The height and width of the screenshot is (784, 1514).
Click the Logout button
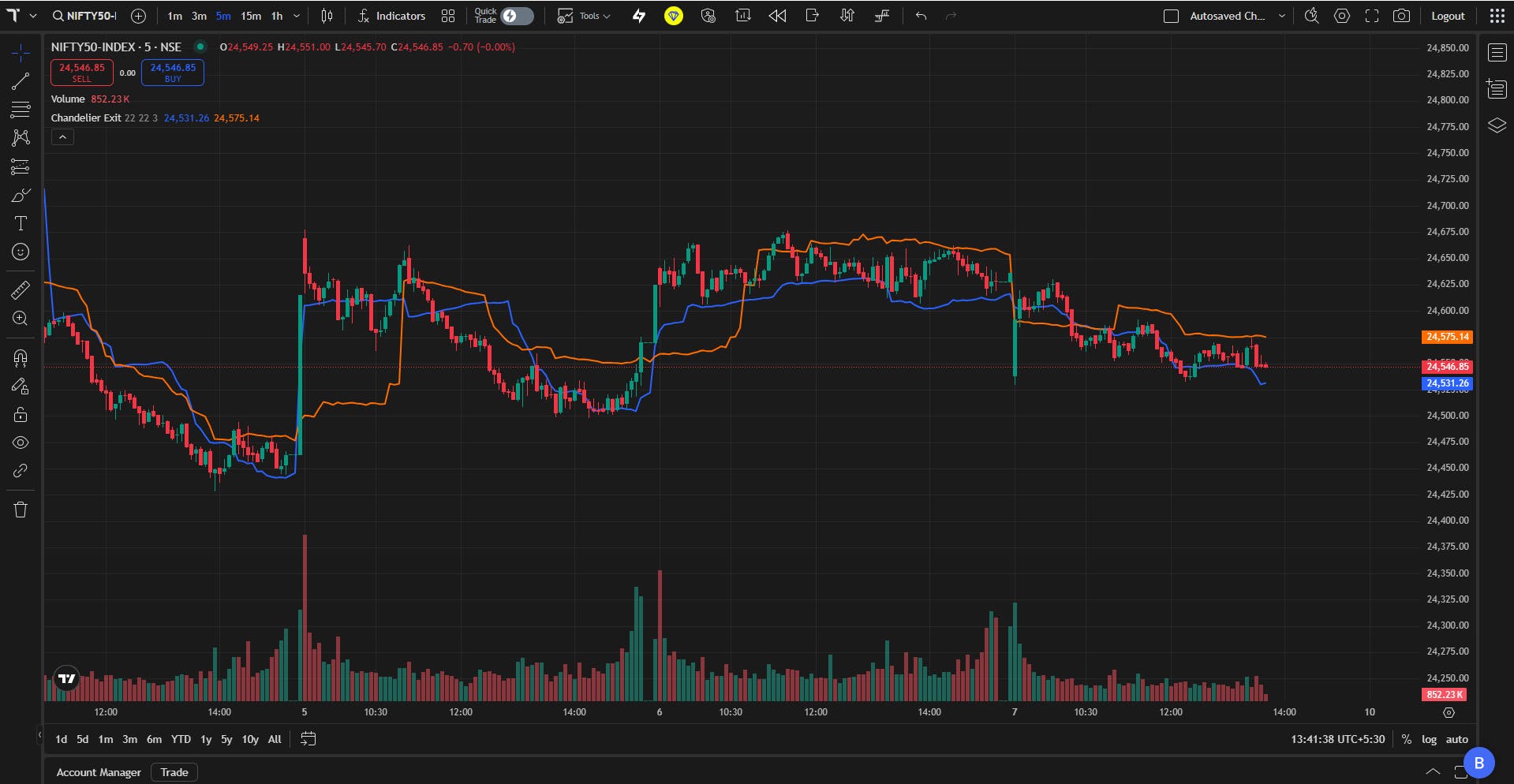click(x=1448, y=16)
